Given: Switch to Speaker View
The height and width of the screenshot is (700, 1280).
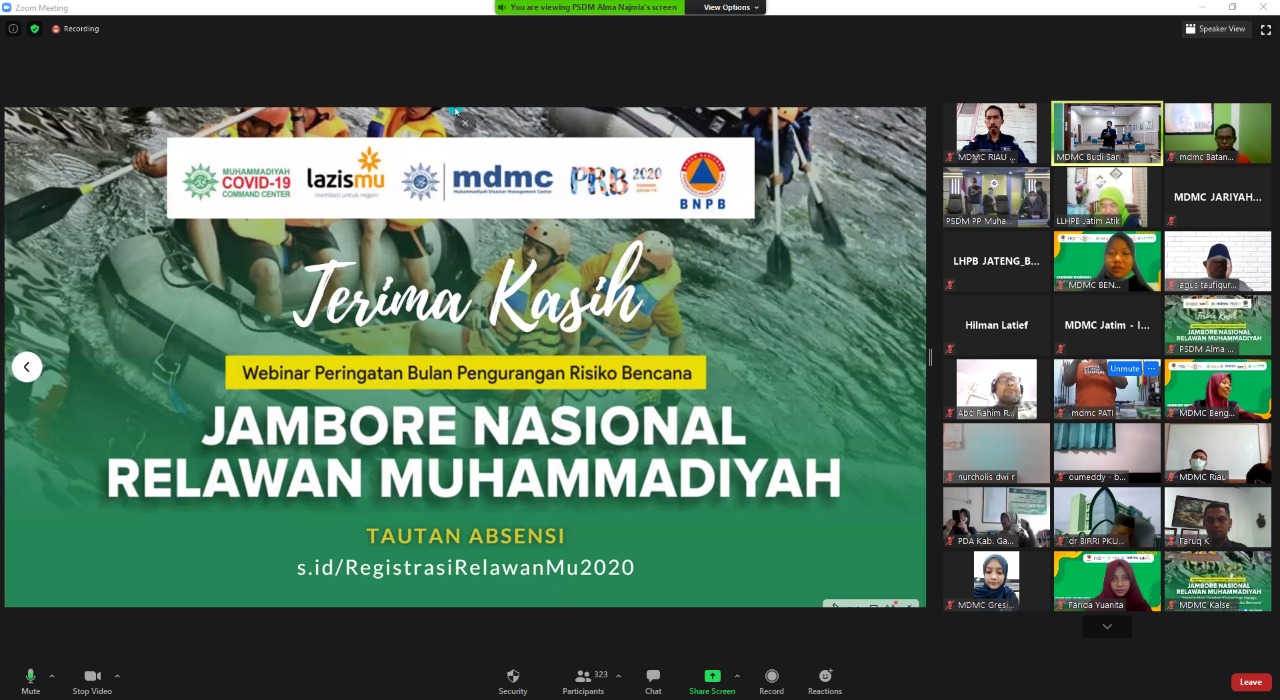Looking at the screenshot, I should 1215,28.
